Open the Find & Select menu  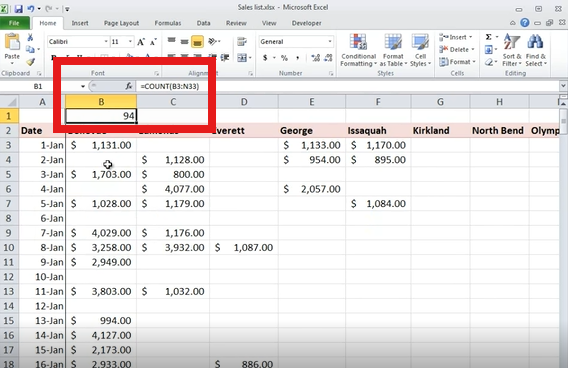coord(535,50)
